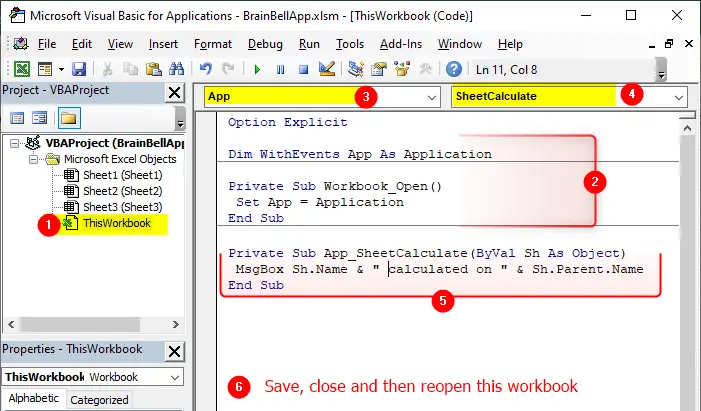Minimize the inner code window
The height and width of the screenshot is (411, 701).
[651, 45]
